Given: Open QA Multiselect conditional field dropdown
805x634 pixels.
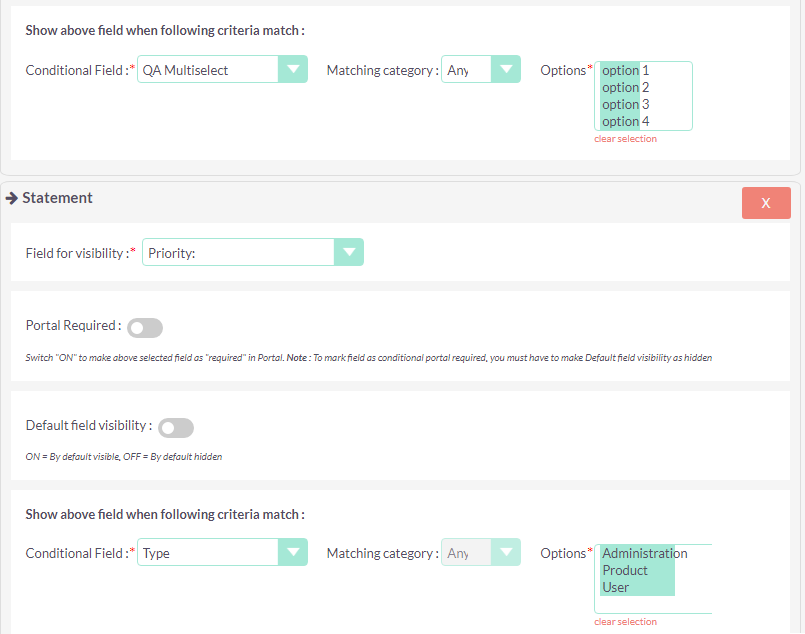Looking at the screenshot, I should tap(222, 70).
